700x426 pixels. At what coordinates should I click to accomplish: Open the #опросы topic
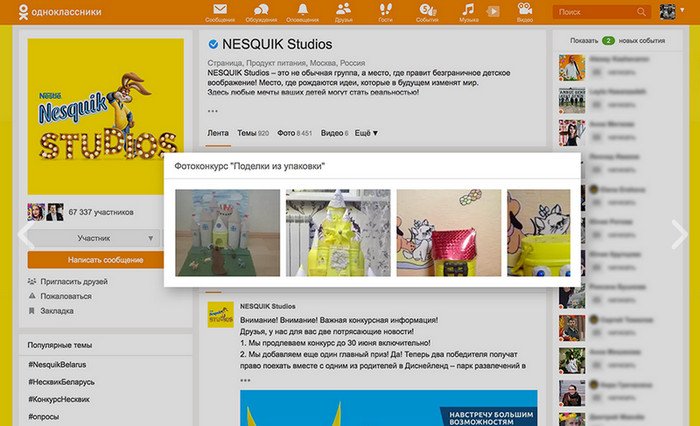[x=43, y=417]
